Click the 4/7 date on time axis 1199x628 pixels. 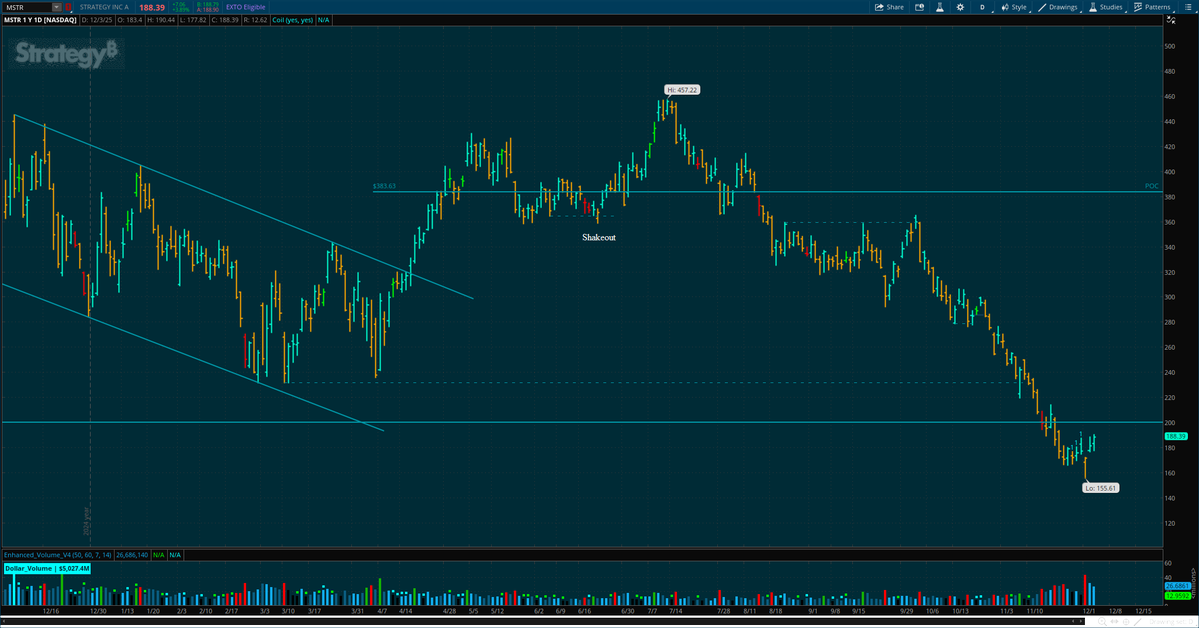(382, 611)
